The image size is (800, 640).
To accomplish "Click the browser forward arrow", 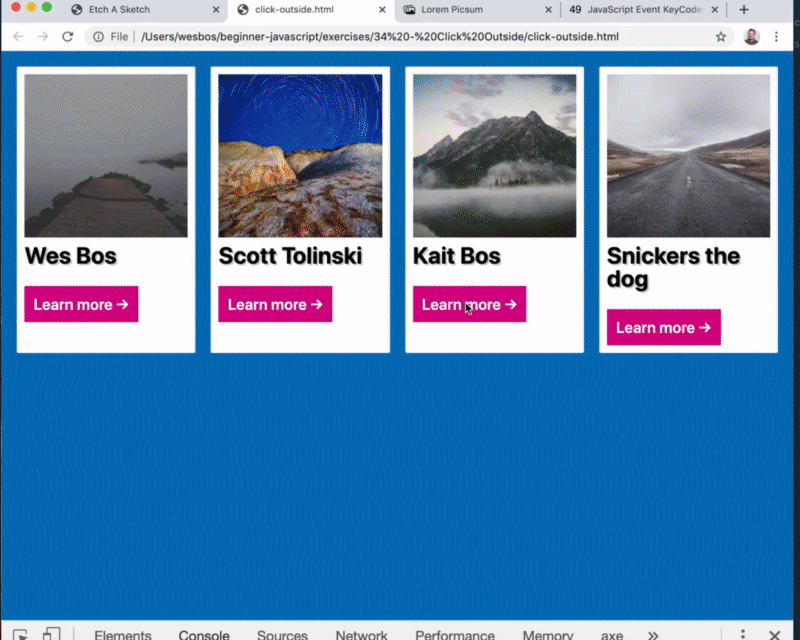I will 43,37.
